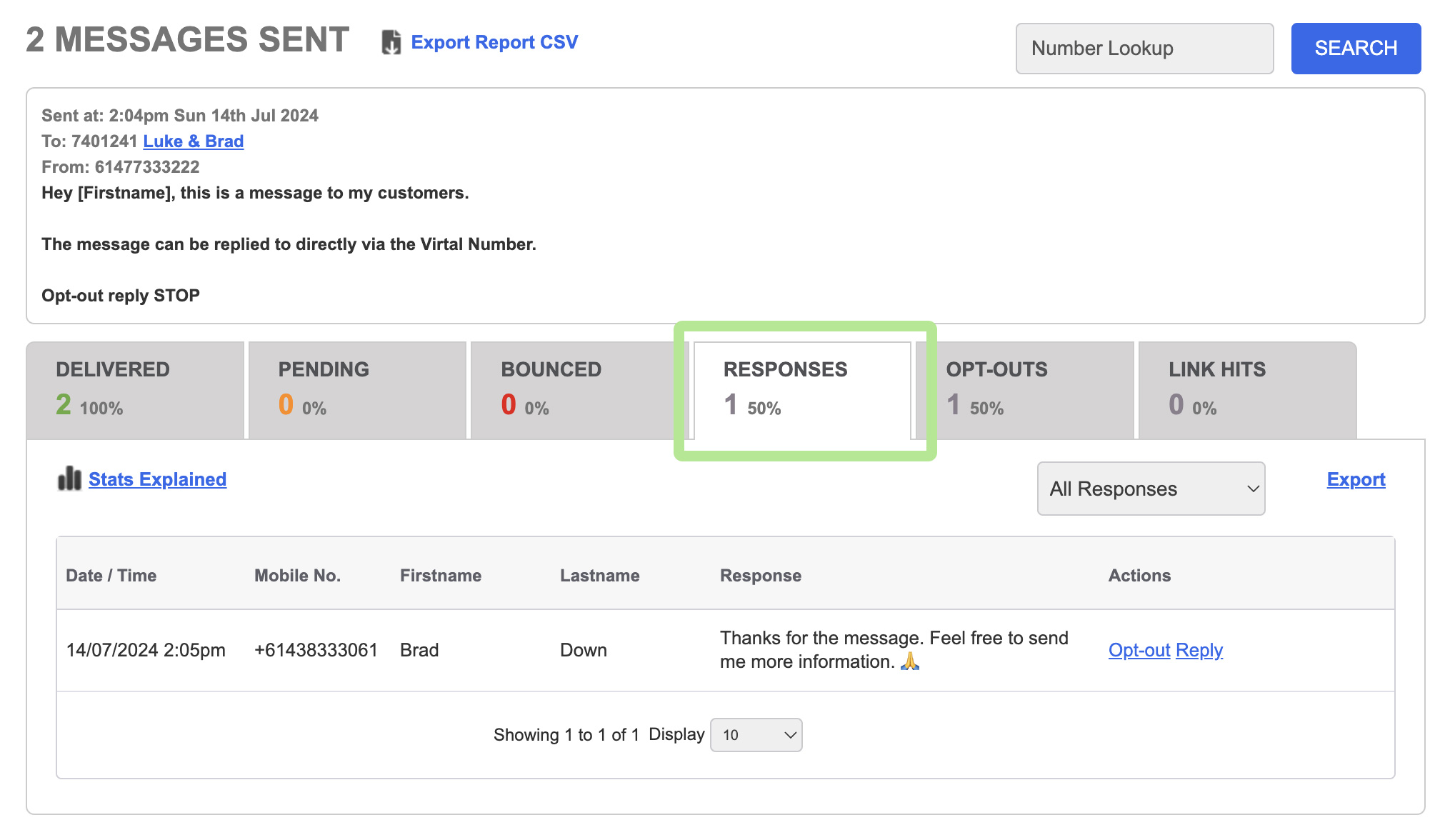Click the Actions column header
Viewport: 1450px width, 840px height.
tap(1139, 576)
